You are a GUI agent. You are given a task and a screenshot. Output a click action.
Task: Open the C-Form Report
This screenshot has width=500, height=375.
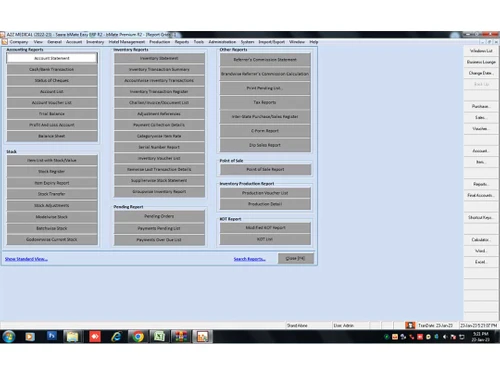point(265,131)
